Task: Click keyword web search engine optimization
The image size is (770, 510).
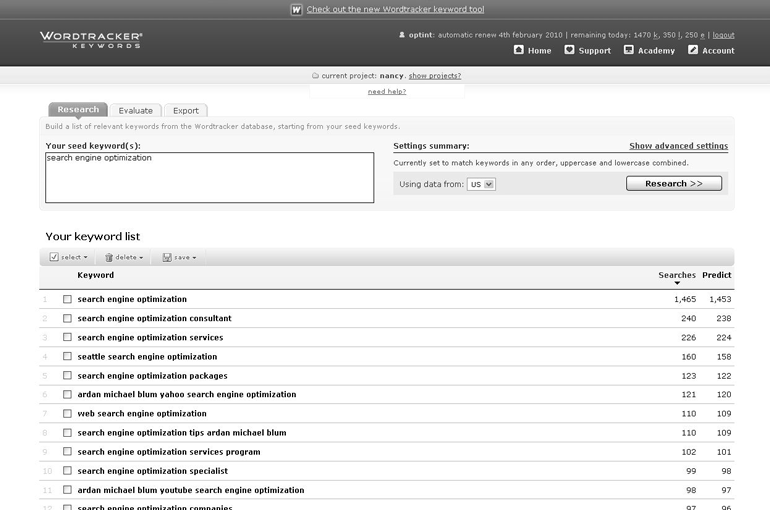Action: 142,413
